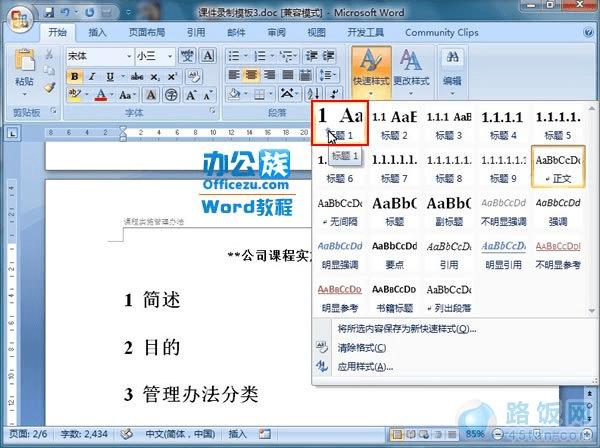Click the Save icon in quick access toolbar
The image size is (600, 448).
click(49, 13)
